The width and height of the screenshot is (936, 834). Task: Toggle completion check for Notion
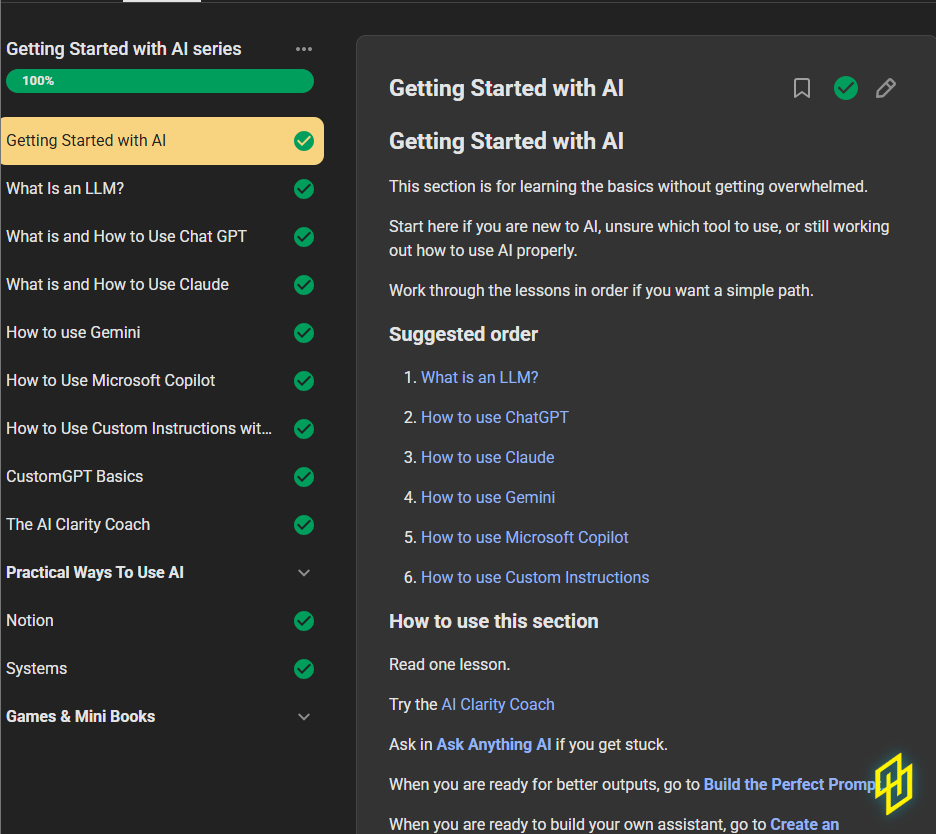click(x=304, y=621)
